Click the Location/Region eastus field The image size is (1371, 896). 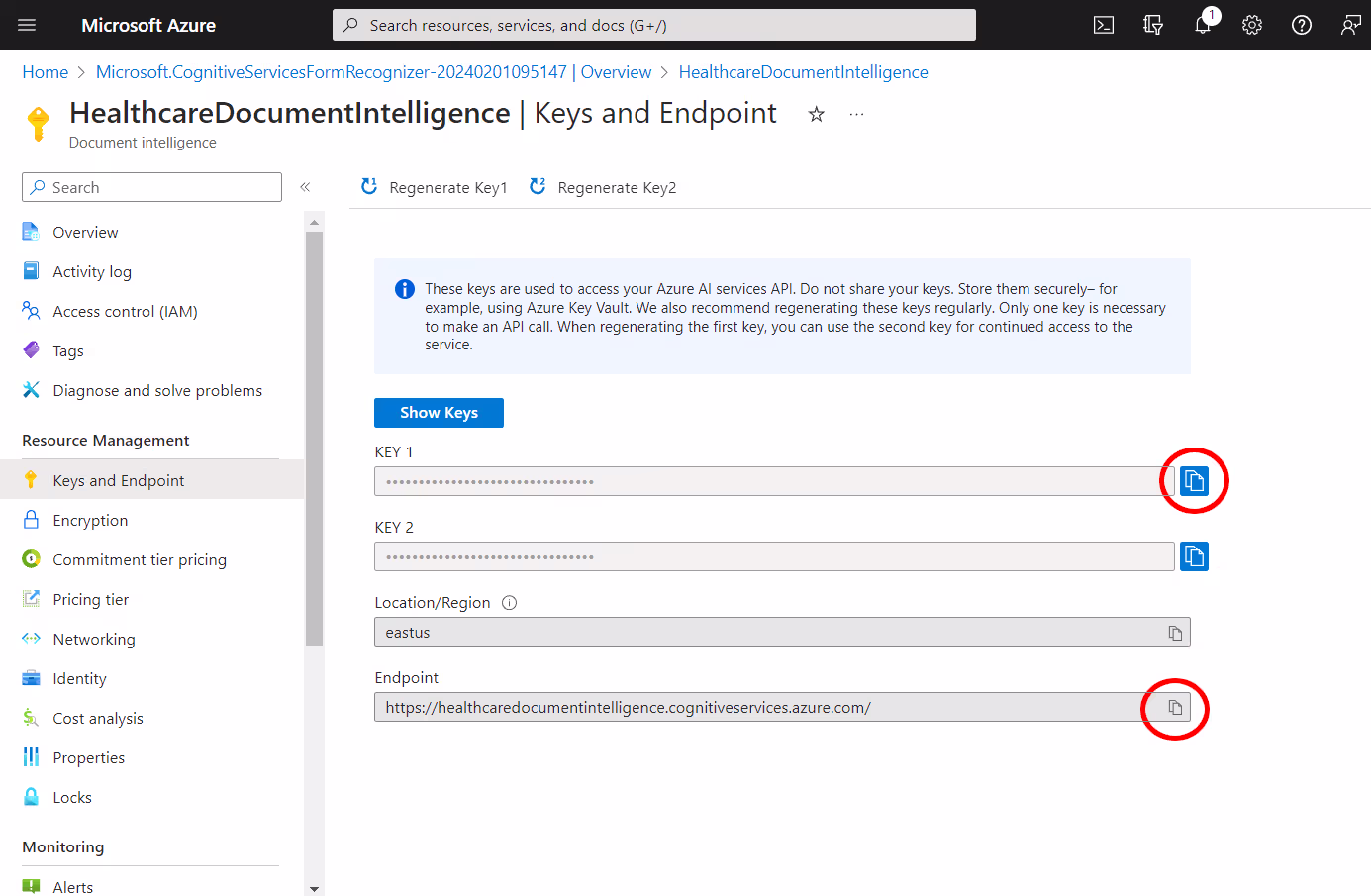(782, 632)
